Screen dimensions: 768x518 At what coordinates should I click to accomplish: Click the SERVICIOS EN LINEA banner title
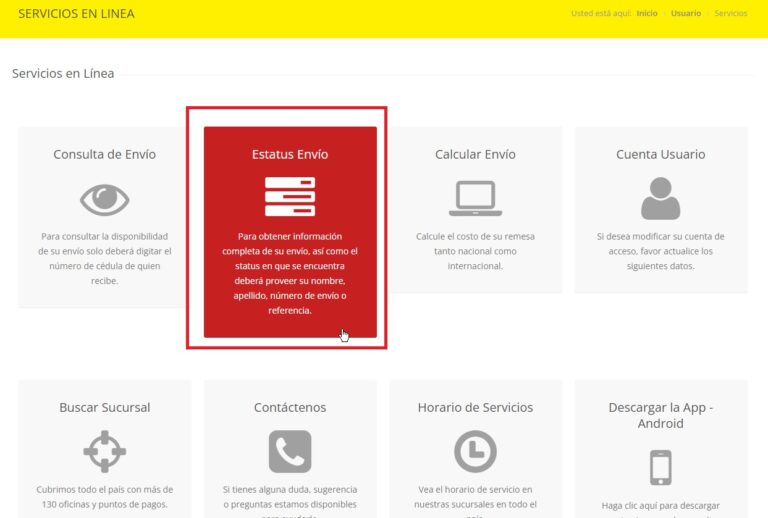click(x=76, y=14)
